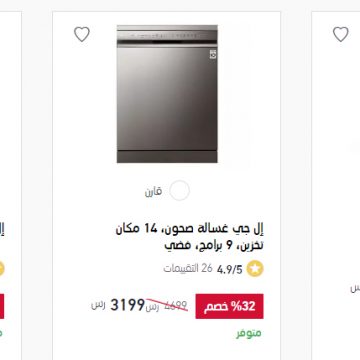Click the partial price text on right card
Image resolution: width=360 pixels, height=360 pixels.
[x=355, y=288]
